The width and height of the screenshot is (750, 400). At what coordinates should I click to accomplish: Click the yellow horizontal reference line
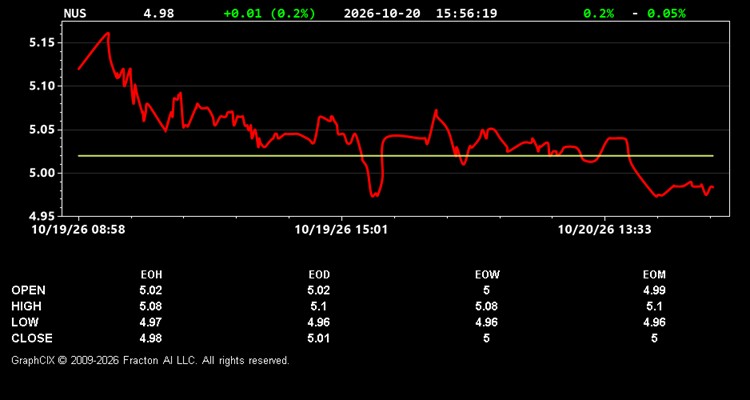396,156
